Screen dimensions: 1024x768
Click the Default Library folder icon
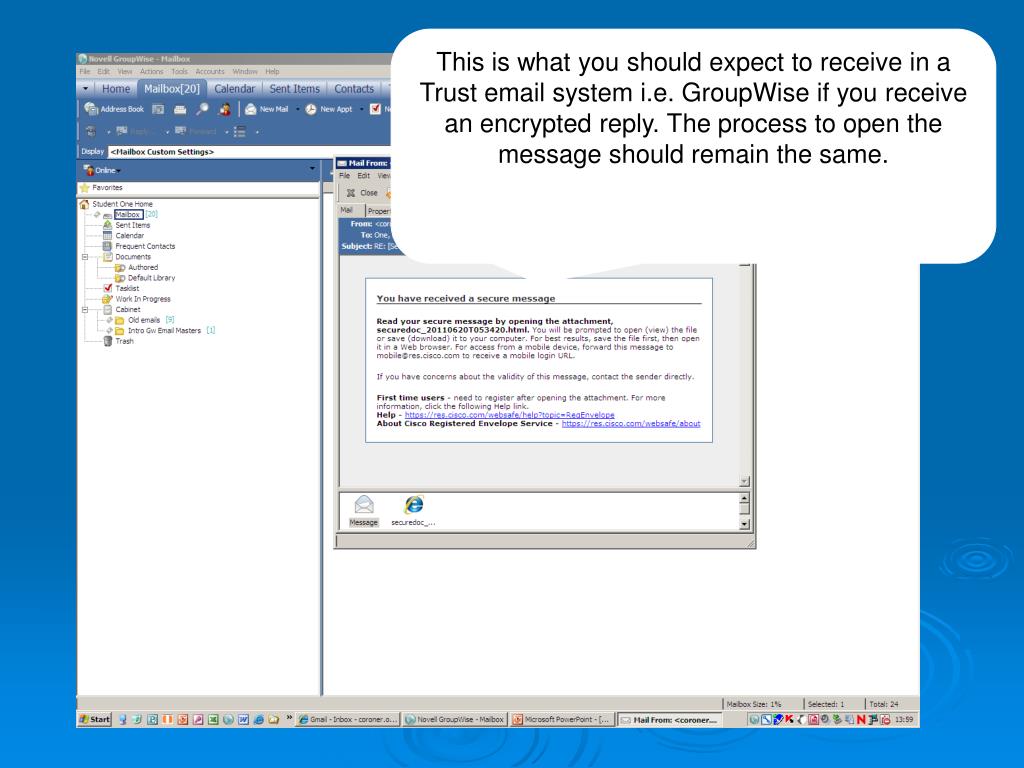click(x=120, y=278)
